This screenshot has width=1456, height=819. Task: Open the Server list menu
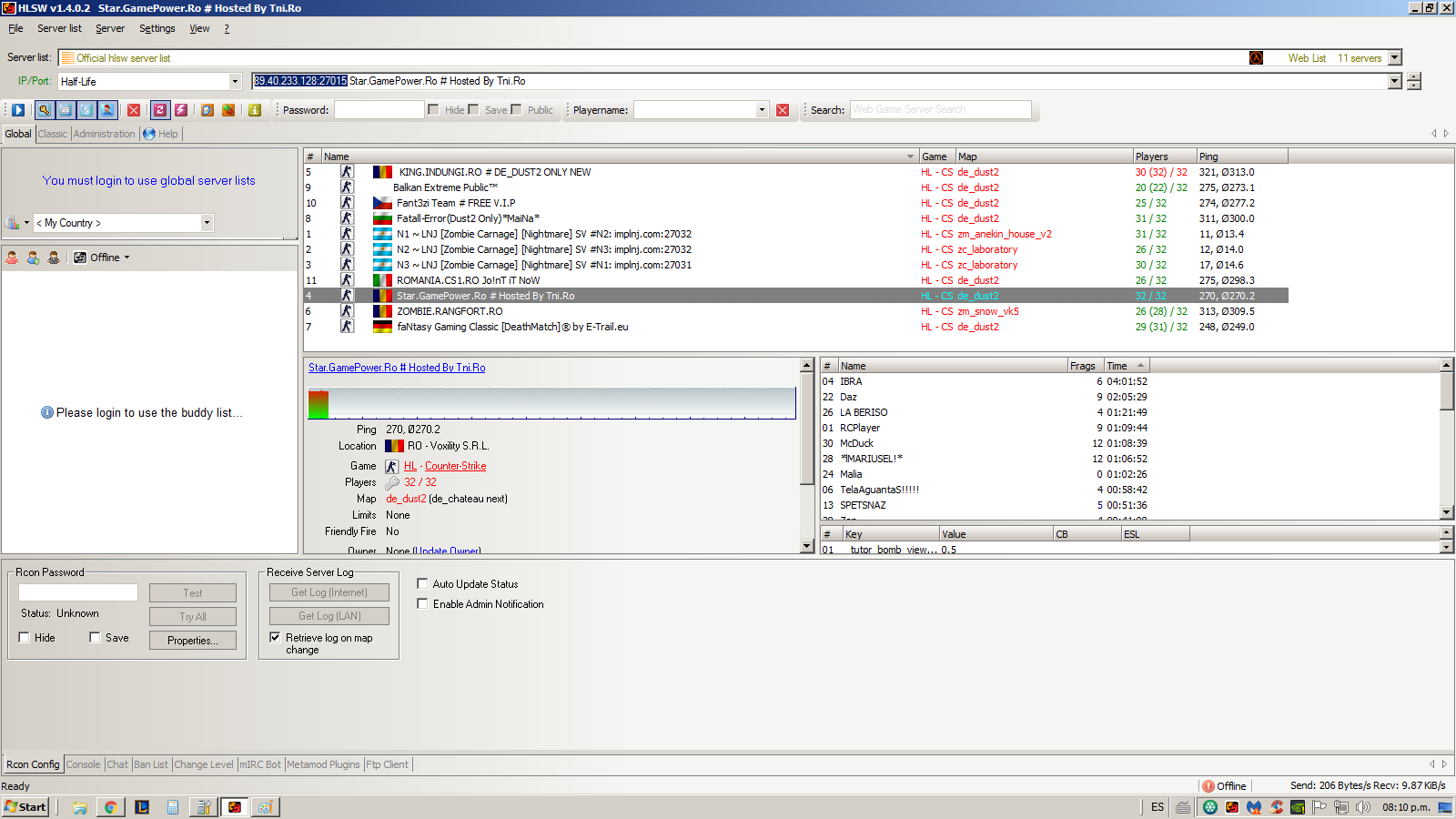coord(59,28)
